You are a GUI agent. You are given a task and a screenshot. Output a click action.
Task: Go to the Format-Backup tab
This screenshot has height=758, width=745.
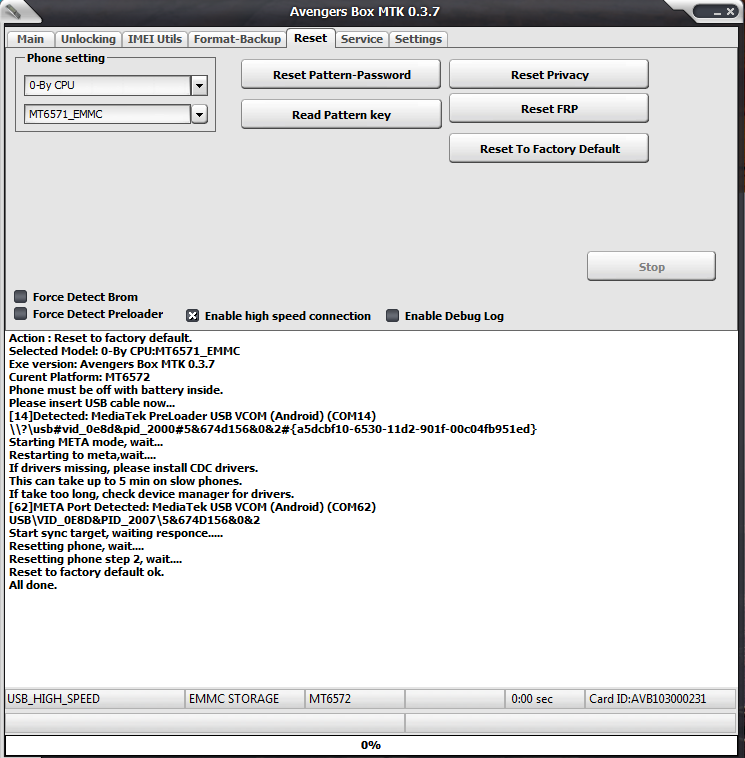coord(237,39)
